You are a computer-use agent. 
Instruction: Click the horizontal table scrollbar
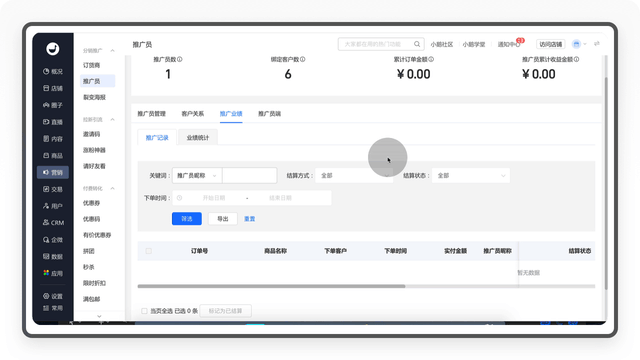(271, 286)
